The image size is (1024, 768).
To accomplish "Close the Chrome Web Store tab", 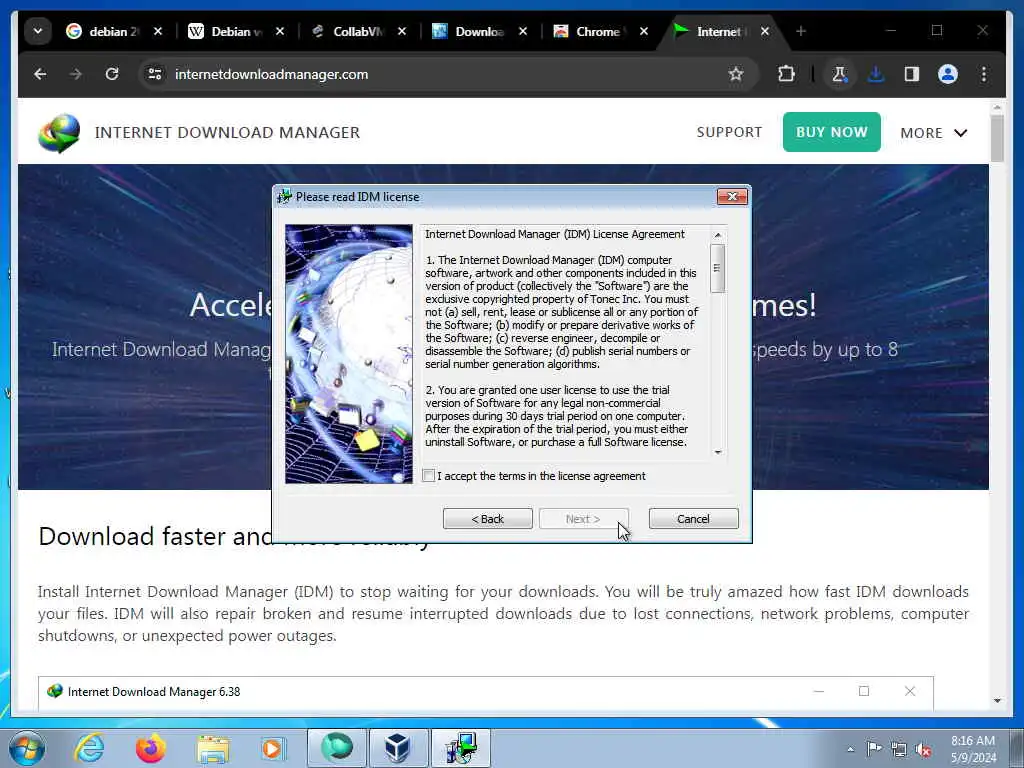I will click(x=644, y=31).
